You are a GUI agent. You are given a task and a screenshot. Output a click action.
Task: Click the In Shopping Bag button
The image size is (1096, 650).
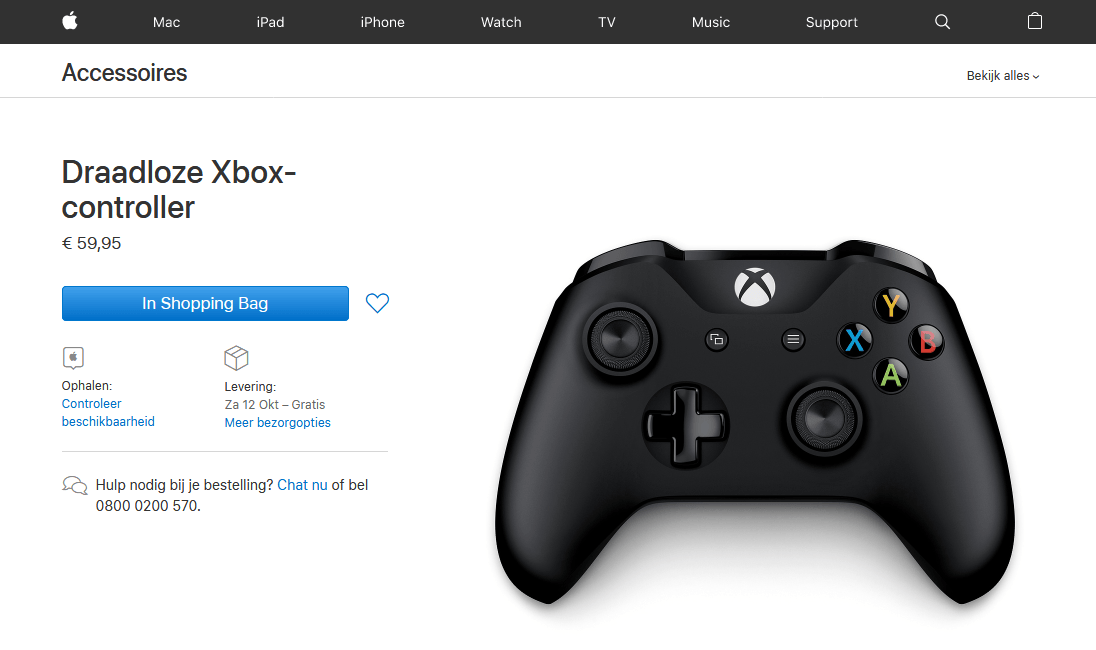[206, 303]
